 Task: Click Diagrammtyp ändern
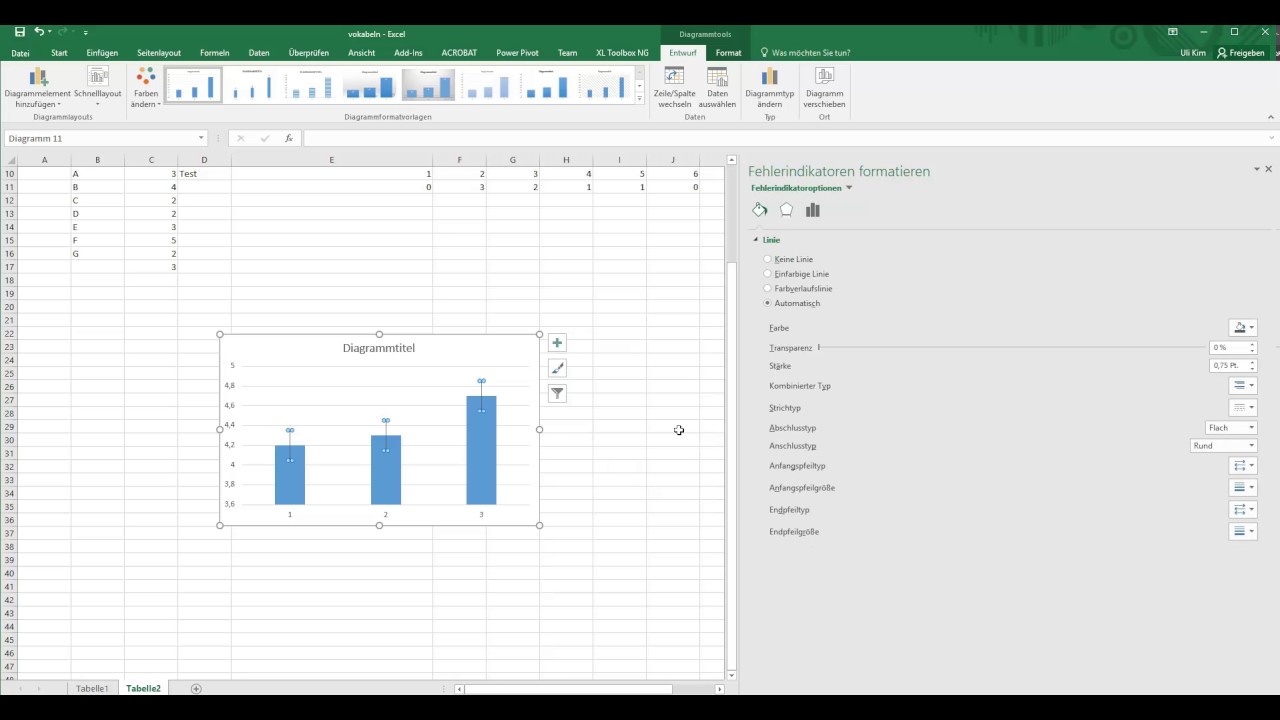tap(770, 89)
